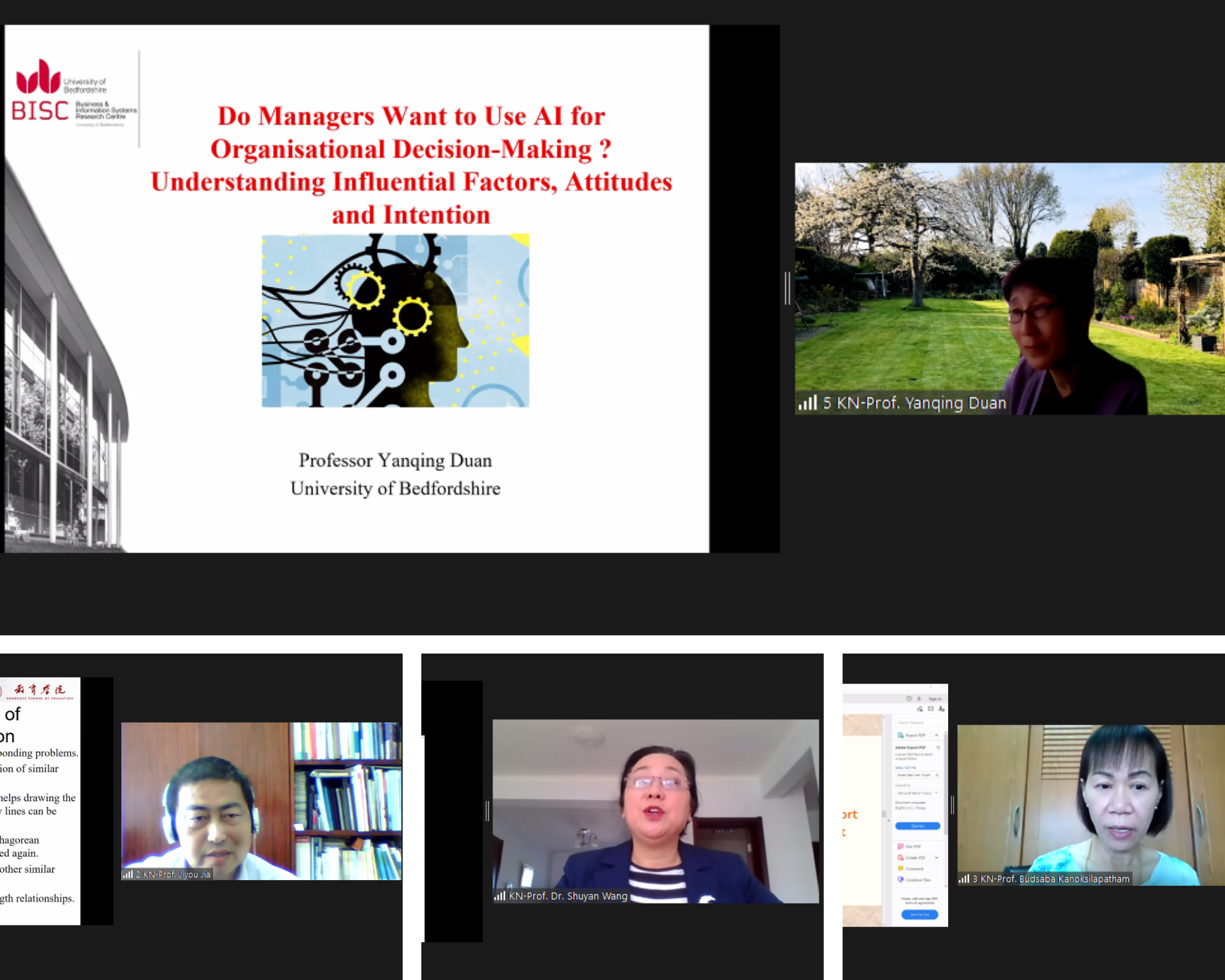This screenshot has width=1225, height=980.
Task: Click the Help icon in Acrobat header
Action: [x=909, y=698]
